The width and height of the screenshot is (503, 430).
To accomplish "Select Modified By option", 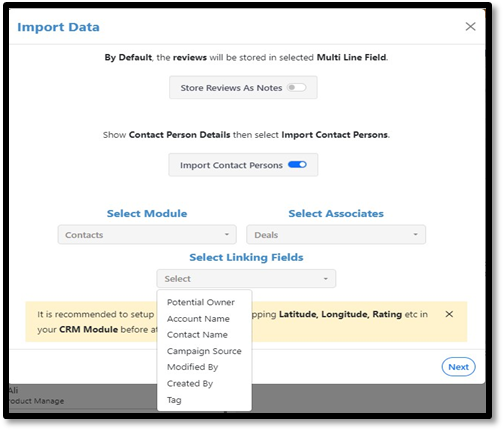I will coord(192,367).
